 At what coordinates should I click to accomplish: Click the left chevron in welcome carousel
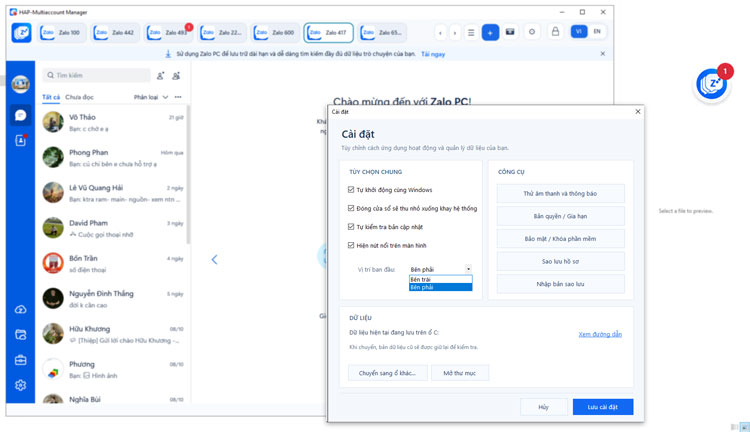[x=214, y=260]
